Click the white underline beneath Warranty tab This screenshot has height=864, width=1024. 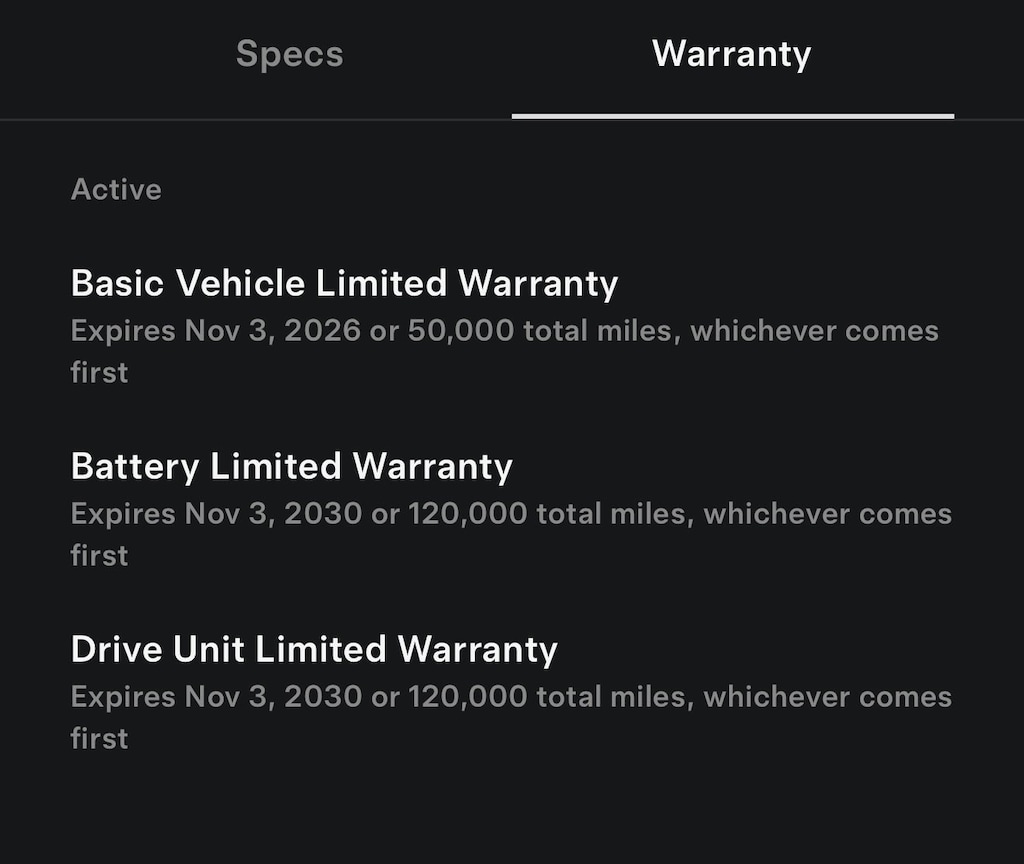click(x=732, y=116)
